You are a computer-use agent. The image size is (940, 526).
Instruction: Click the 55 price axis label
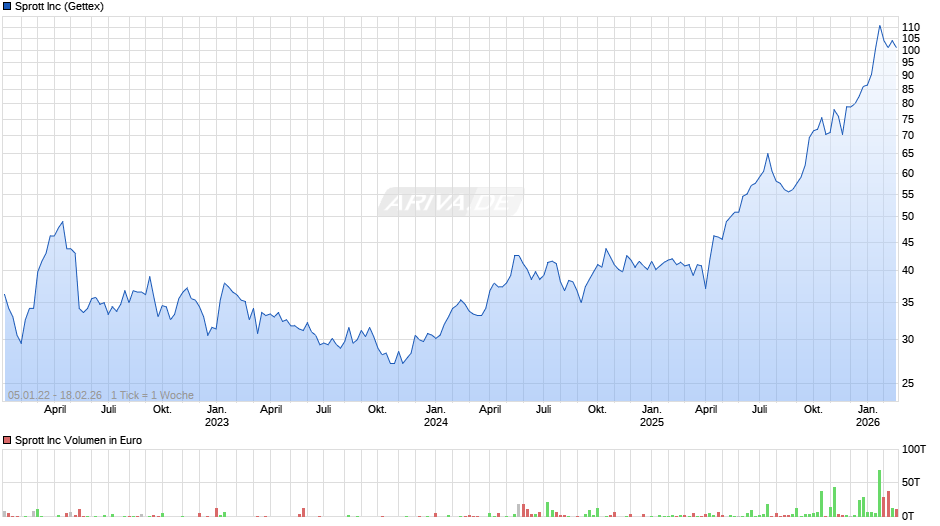pyautogui.click(x=908, y=194)
